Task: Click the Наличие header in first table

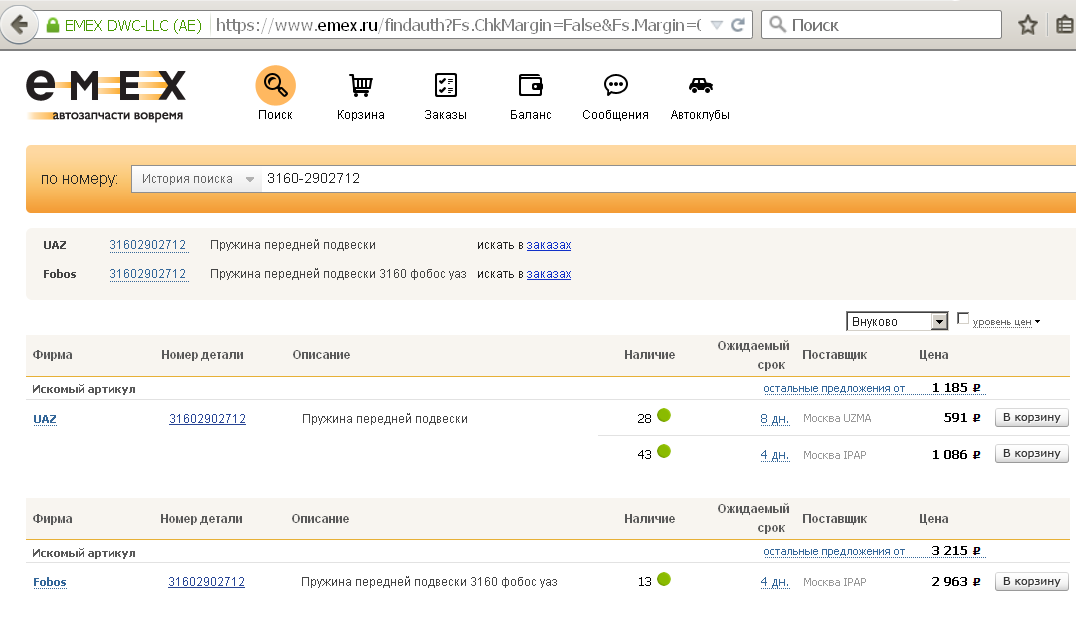Action: click(x=649, y=355)
